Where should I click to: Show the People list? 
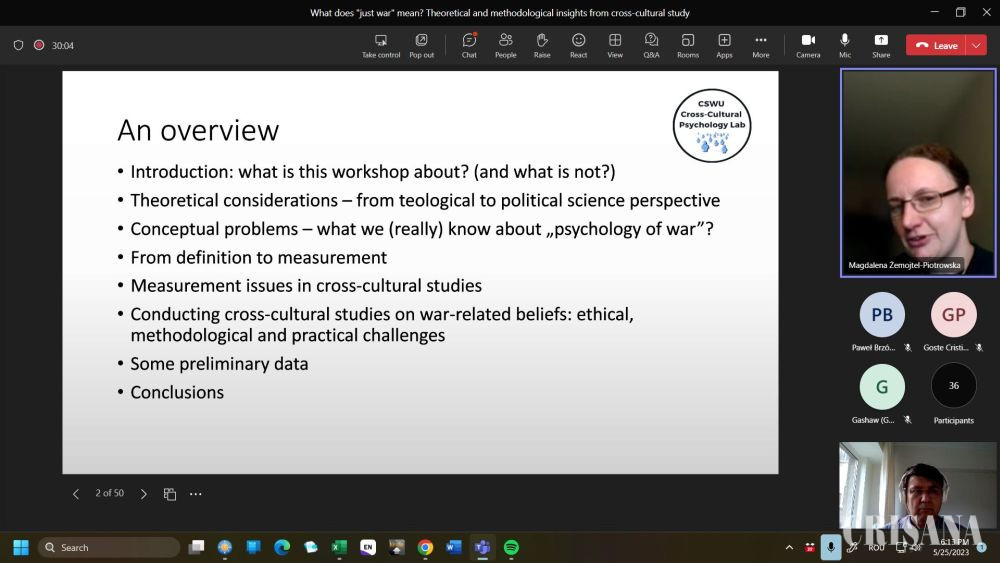(505, 45)
